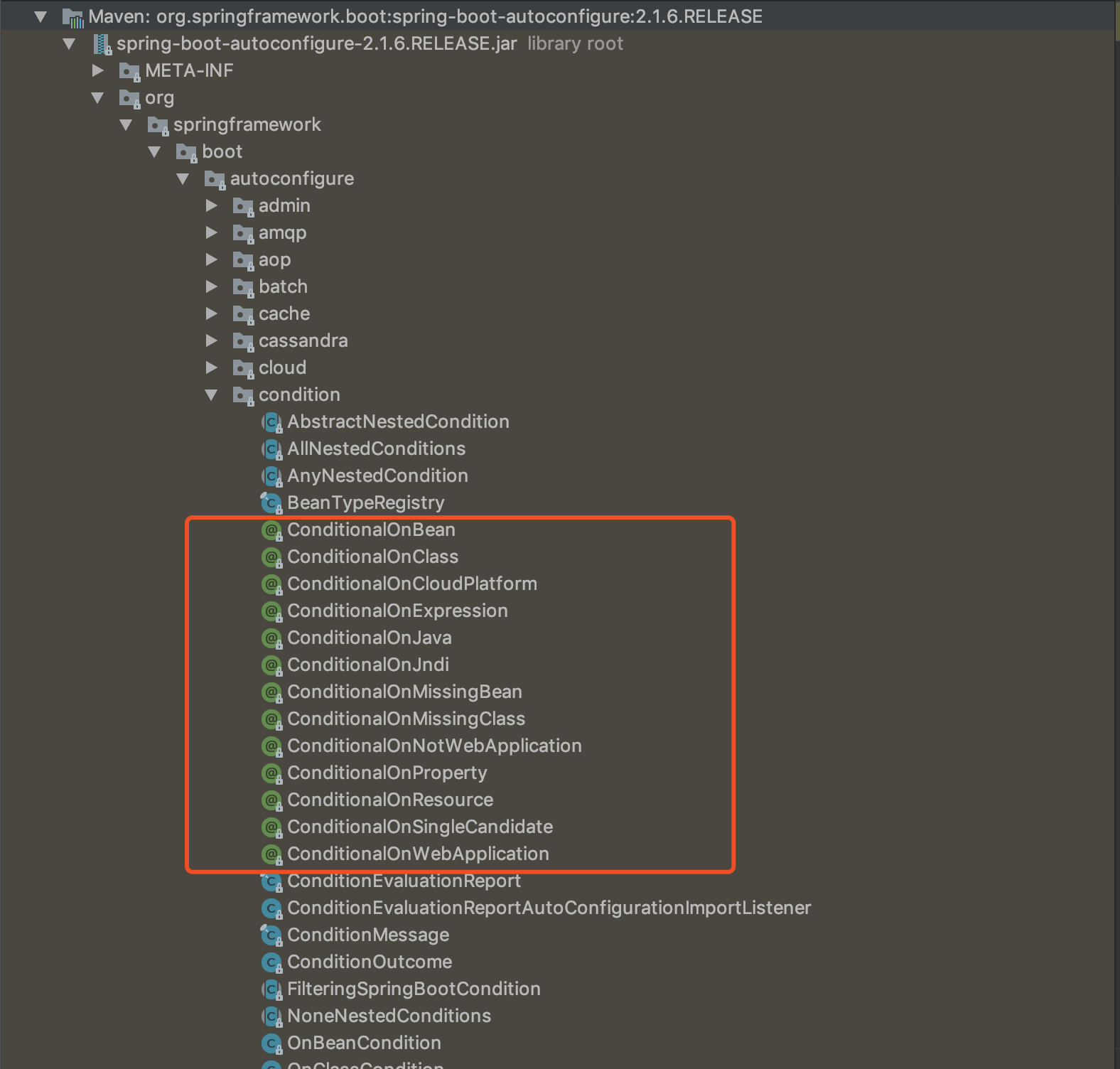1120x1069 pixels.
Task: Select ConditionalOnSingleCandidate annotation
Action: click(x=420, y=827)
